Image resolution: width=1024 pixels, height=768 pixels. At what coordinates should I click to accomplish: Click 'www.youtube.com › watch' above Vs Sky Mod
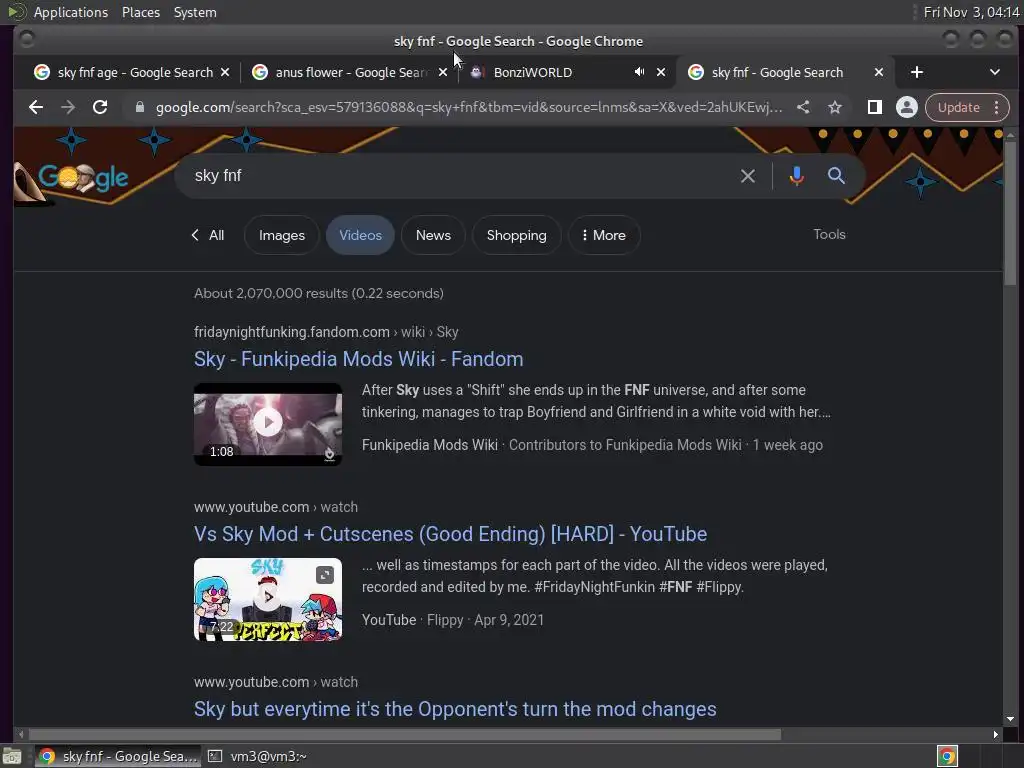point(276,507)
